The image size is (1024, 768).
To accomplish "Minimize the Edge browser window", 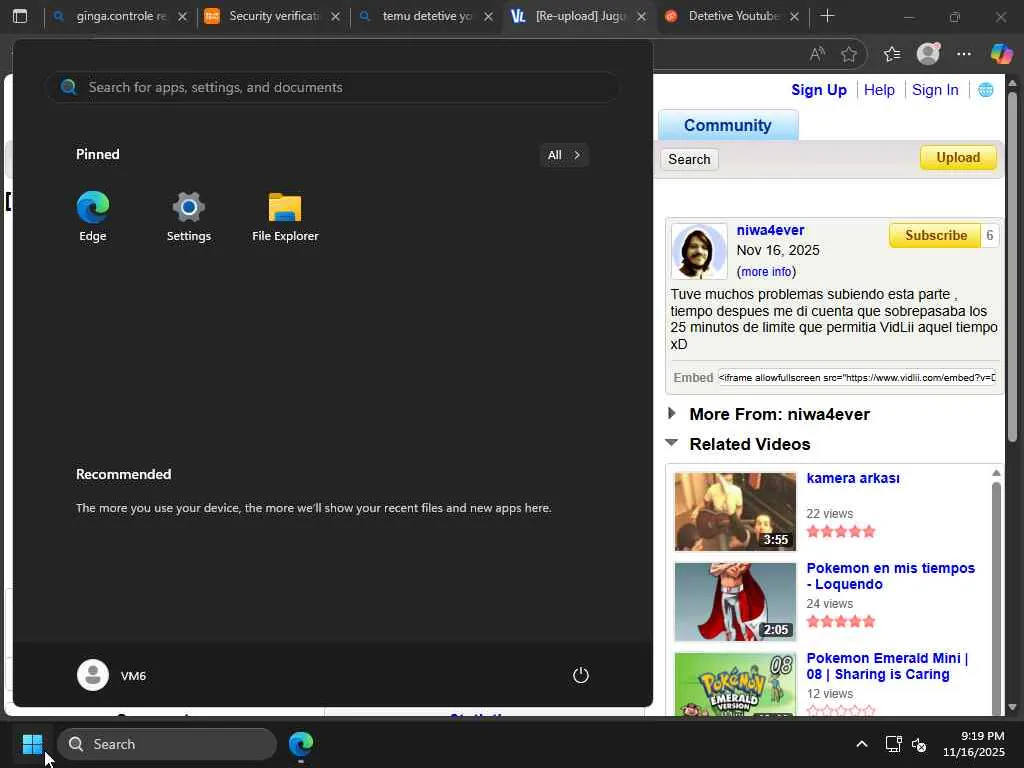I will pos(908,16).
